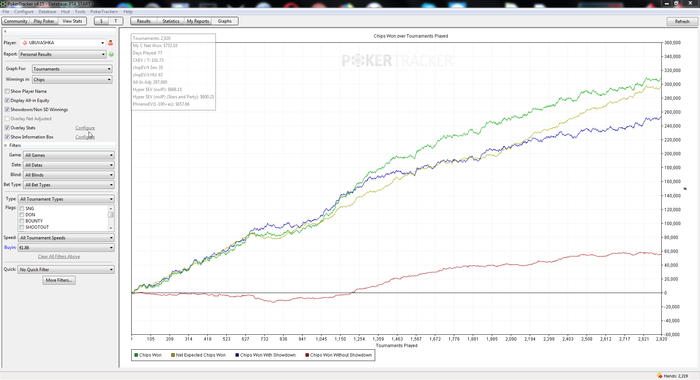Screen dimensions: 700x380
Task: Switch to the Community tab
Action: pyautogui.click(x=16, y=21)
